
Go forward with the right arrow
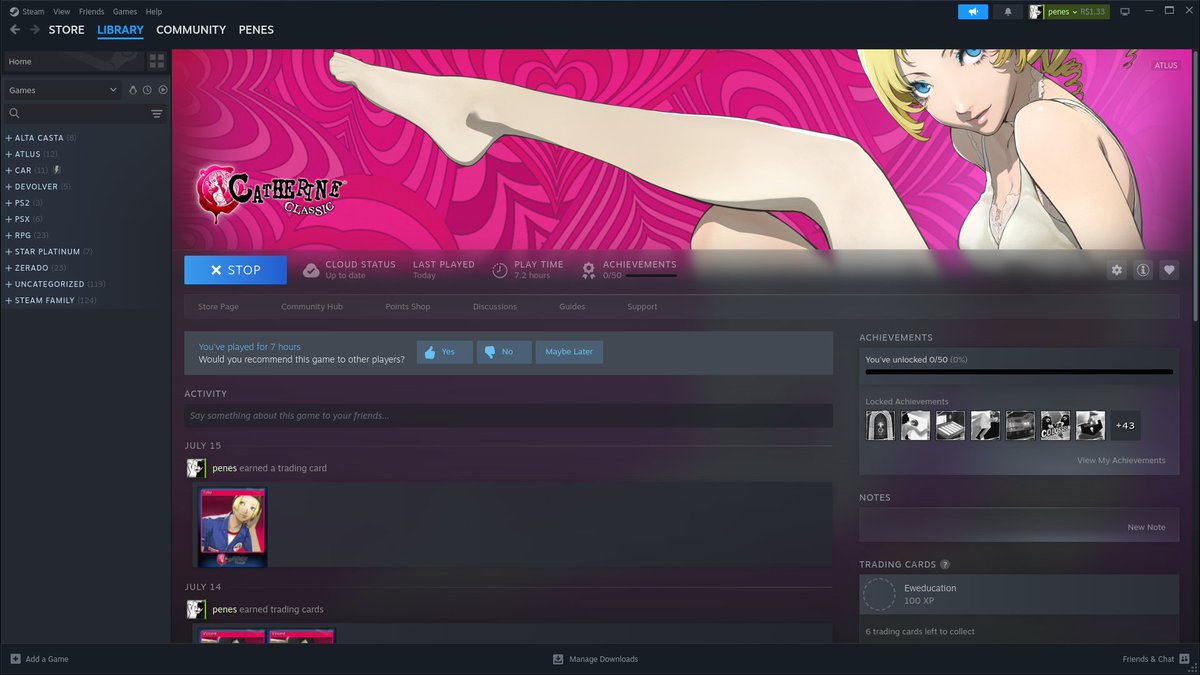click(35, 30)
